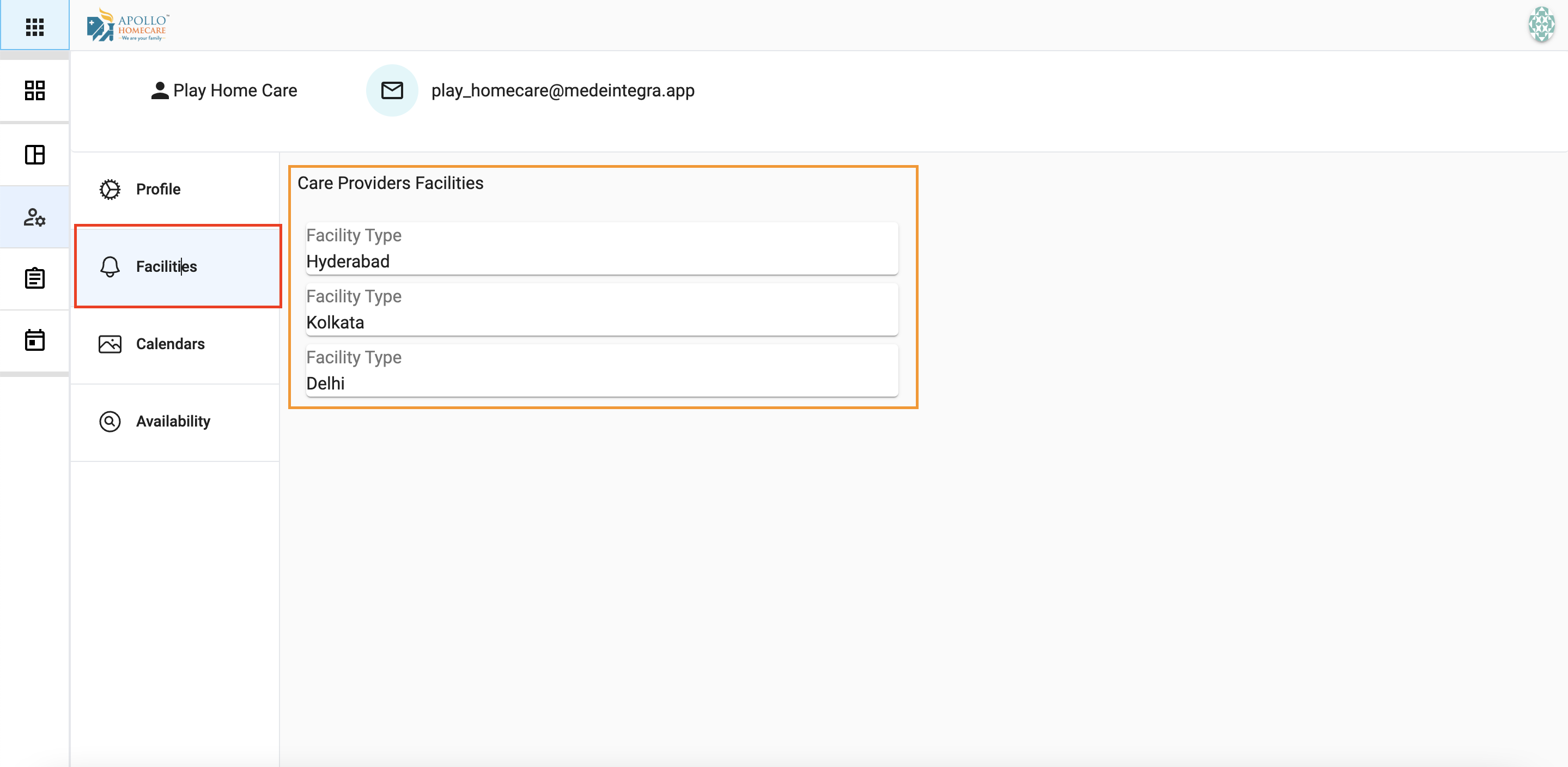This screenshot has width=1568, height=767.
Task: Click the Play Home Care name label
Action: 235,91
